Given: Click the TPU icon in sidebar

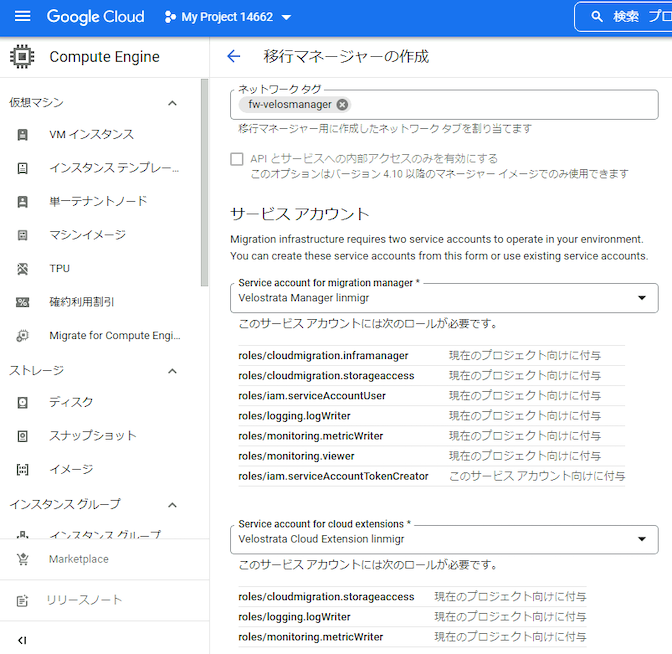Looking at the screenshot, I should click(23, 269).
